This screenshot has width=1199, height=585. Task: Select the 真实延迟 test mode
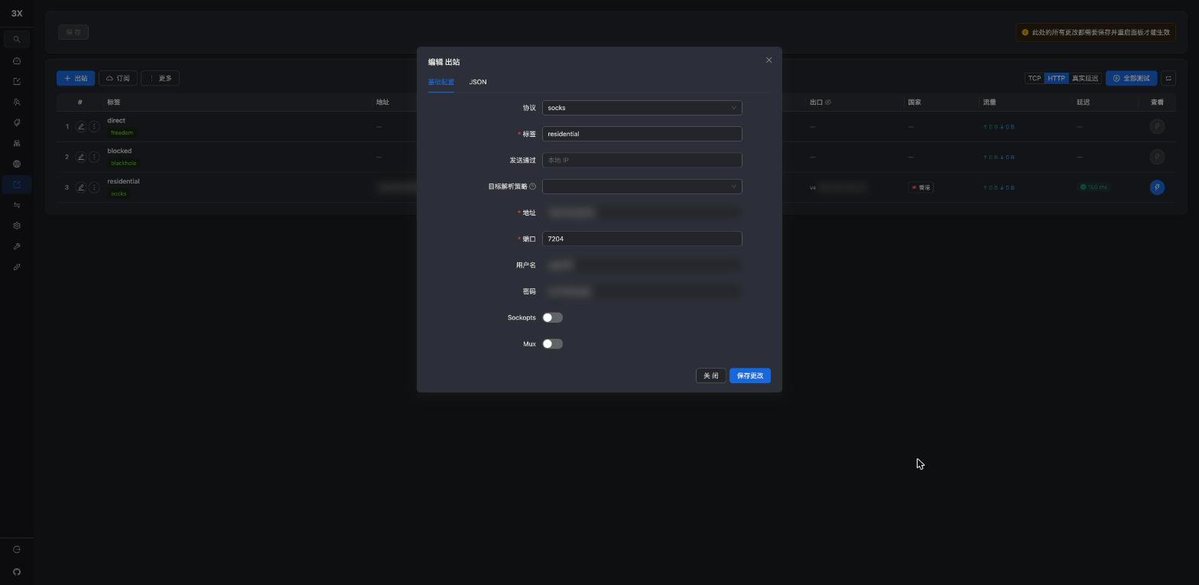1085,78
